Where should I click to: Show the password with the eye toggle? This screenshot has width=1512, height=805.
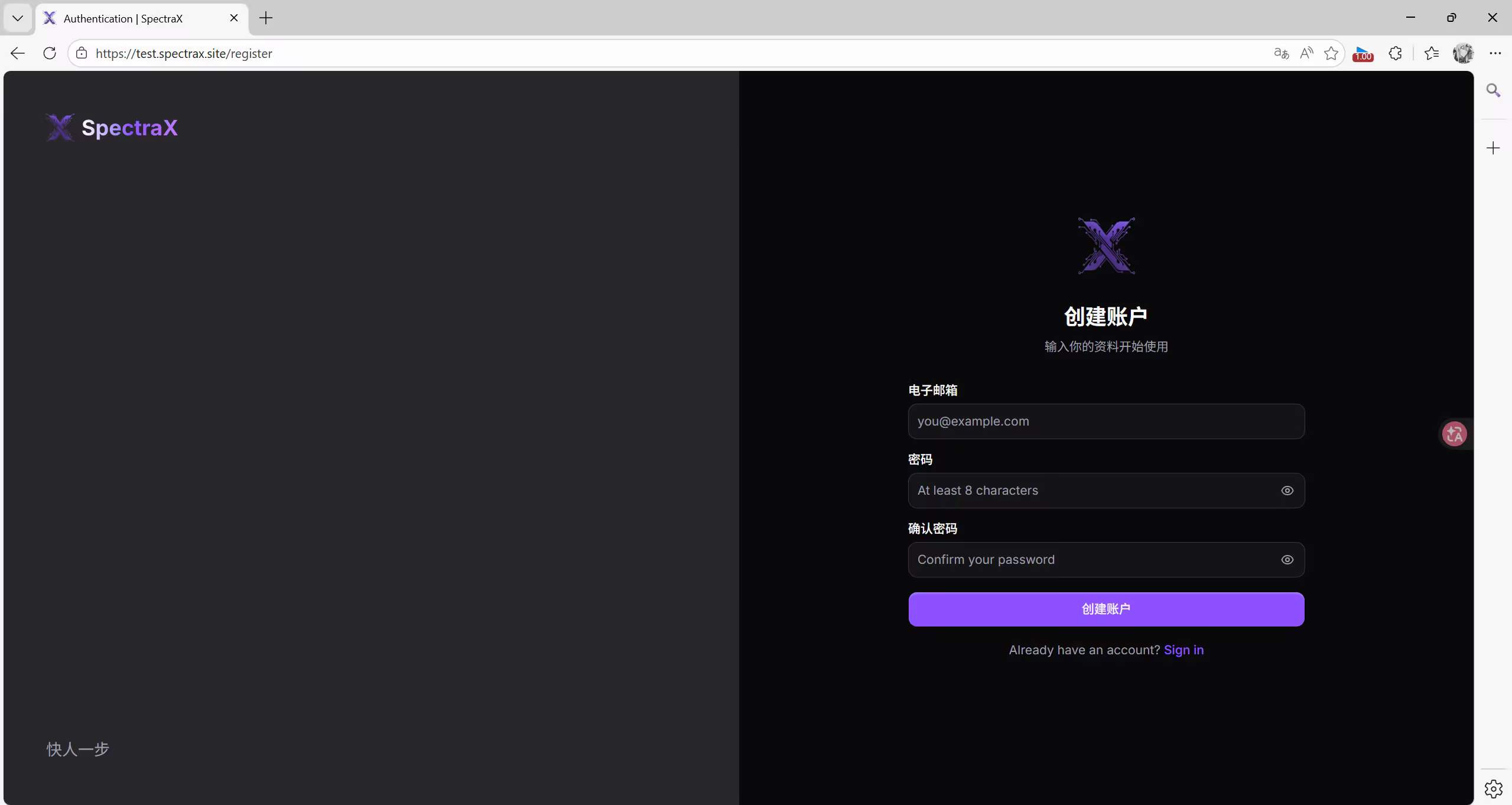pyautogui.click(x=1287, y=491)
